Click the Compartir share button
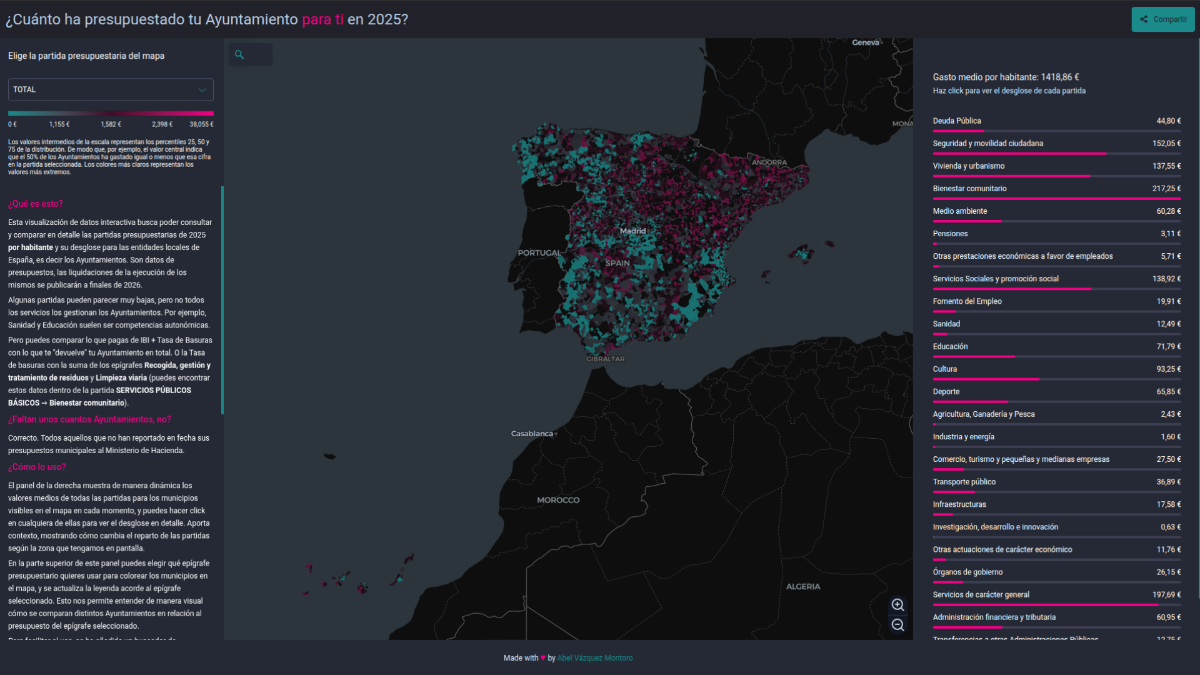Screen dimensions: 1200x675 (x=1162, y=19)
